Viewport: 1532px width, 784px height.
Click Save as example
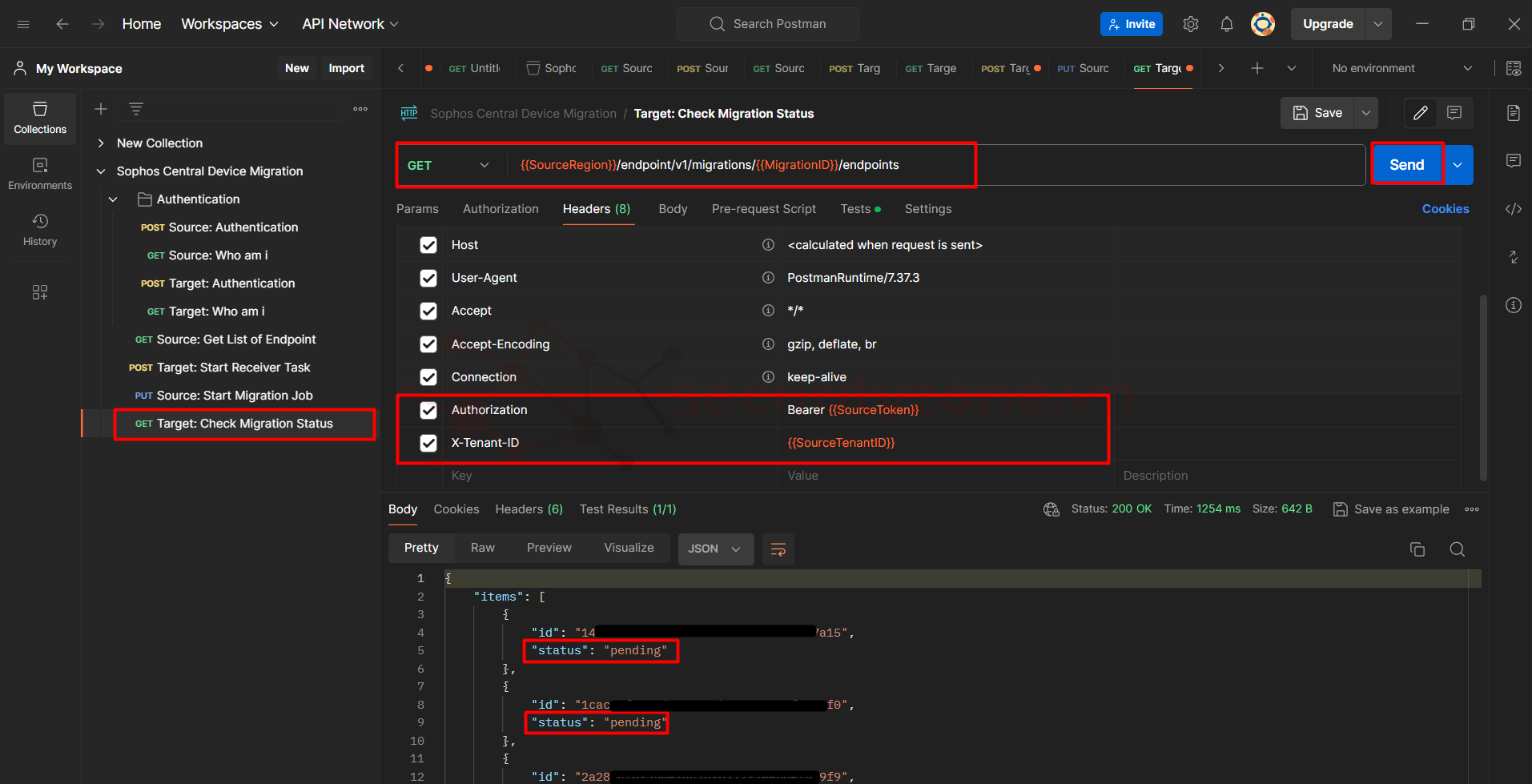(x=1391, y=509)
